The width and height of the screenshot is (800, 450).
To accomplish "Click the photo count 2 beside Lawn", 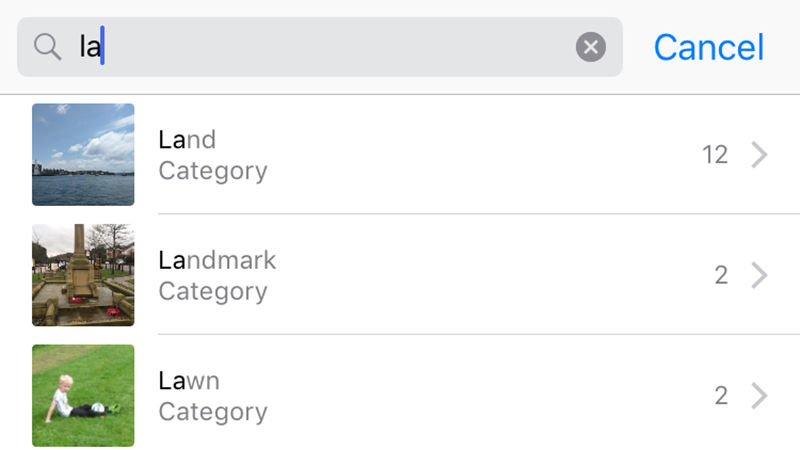I will [721, 396].
